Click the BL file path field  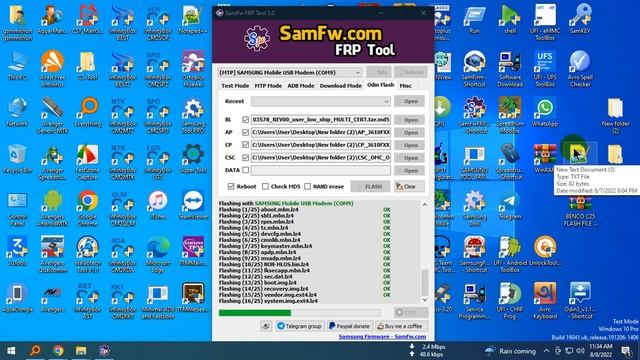click(x=320, y=120)
